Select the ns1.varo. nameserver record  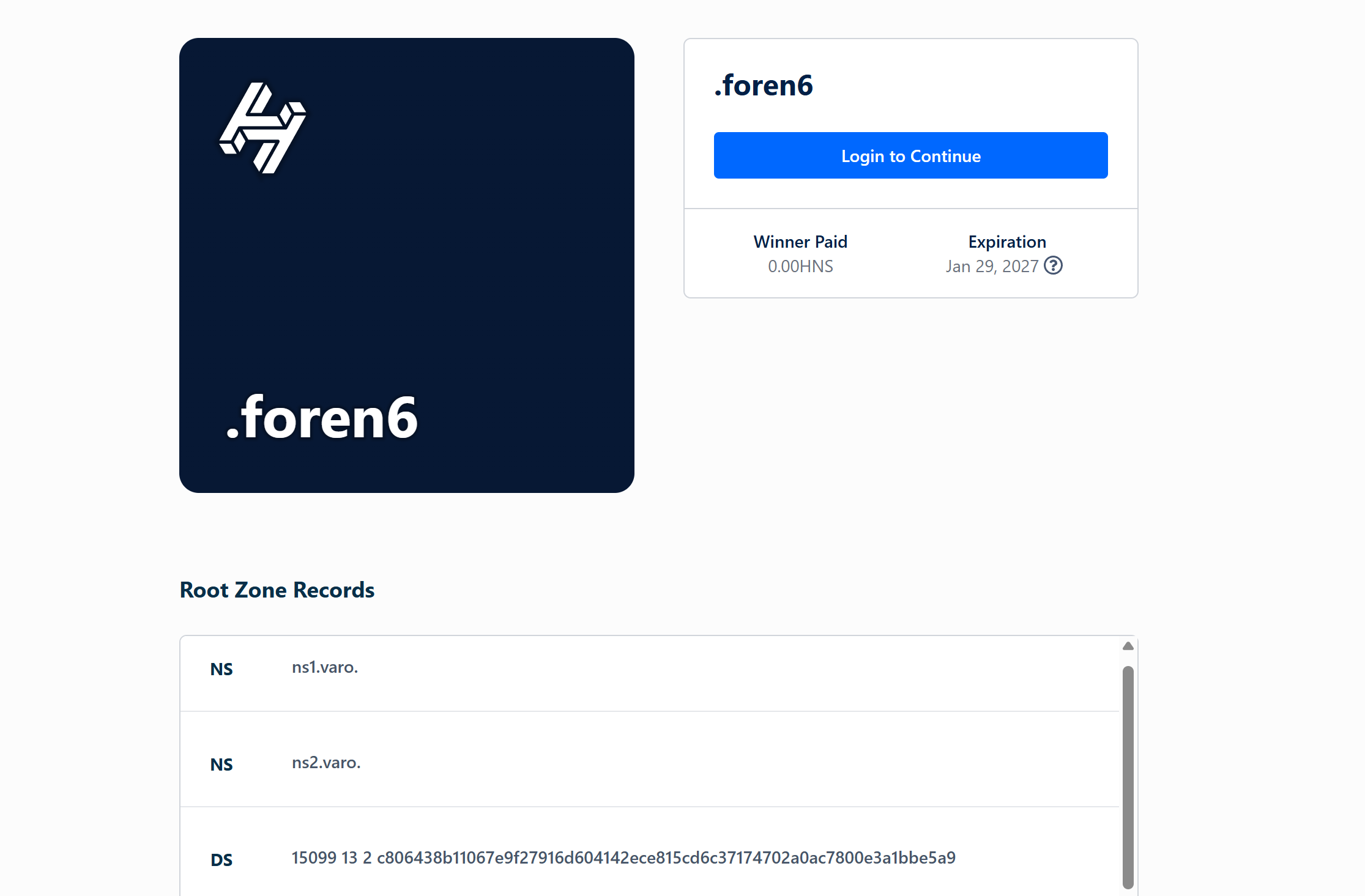coord(325,667)
